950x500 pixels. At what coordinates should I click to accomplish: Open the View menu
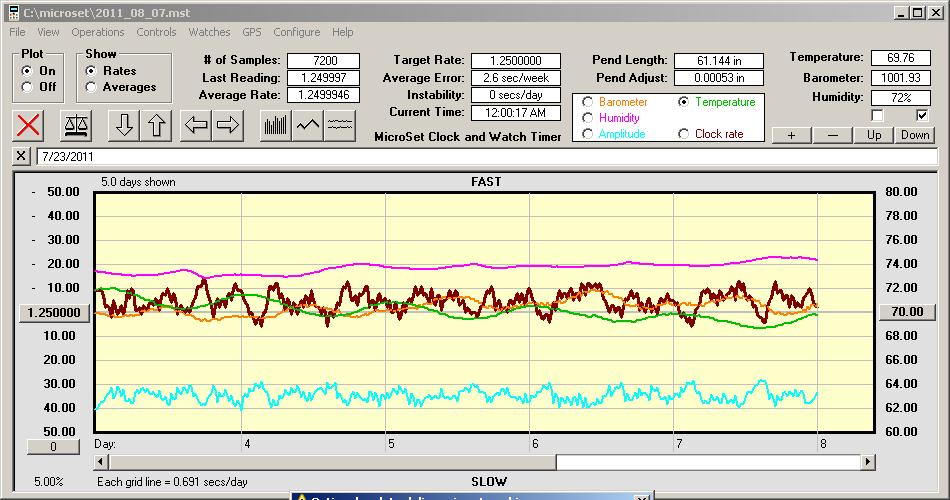coord(48,32)
